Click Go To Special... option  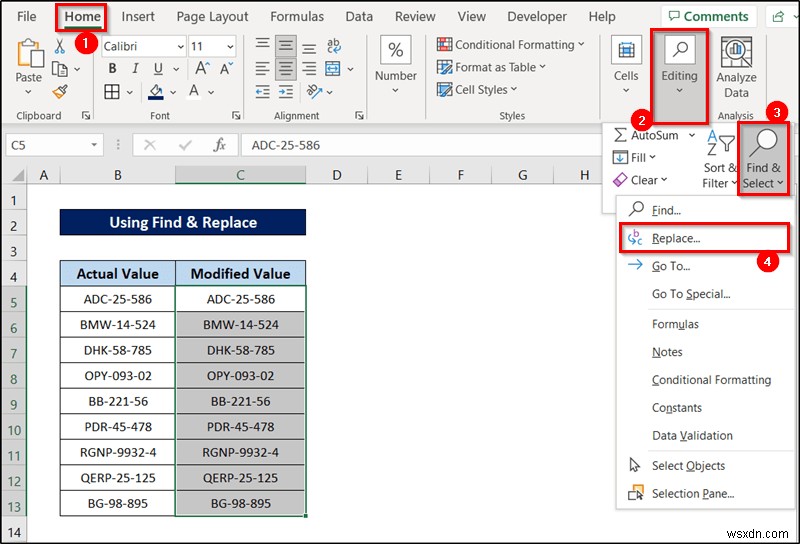coord(691,294)
